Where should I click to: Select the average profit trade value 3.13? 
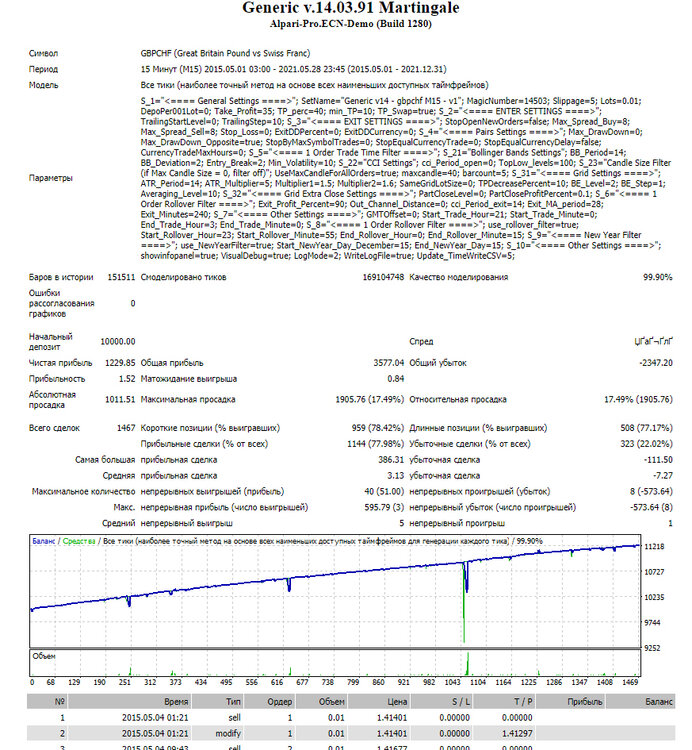pyautogui.click(x=395, y=476)
